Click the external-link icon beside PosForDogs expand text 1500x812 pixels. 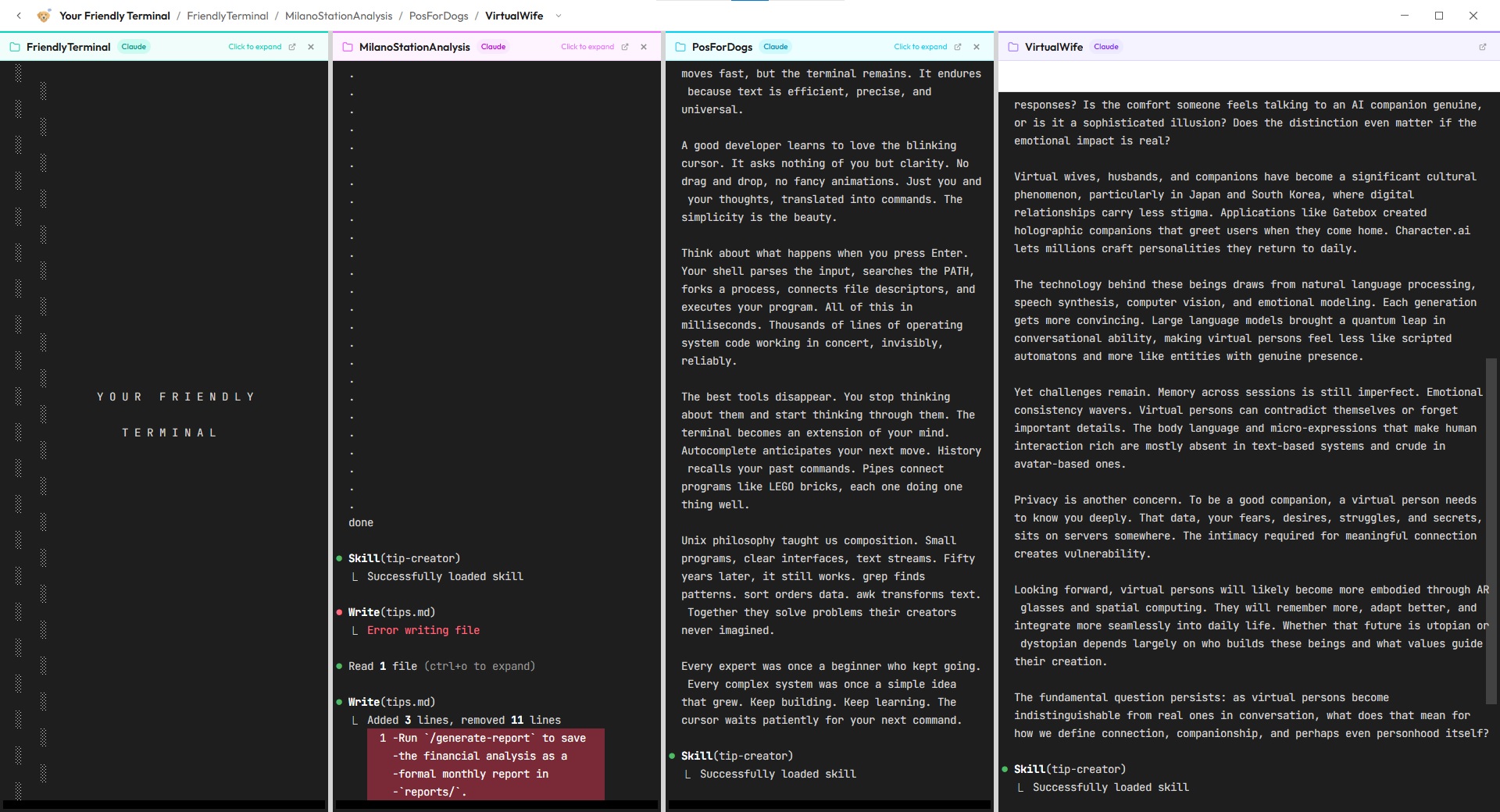click(x=958, y=47)
